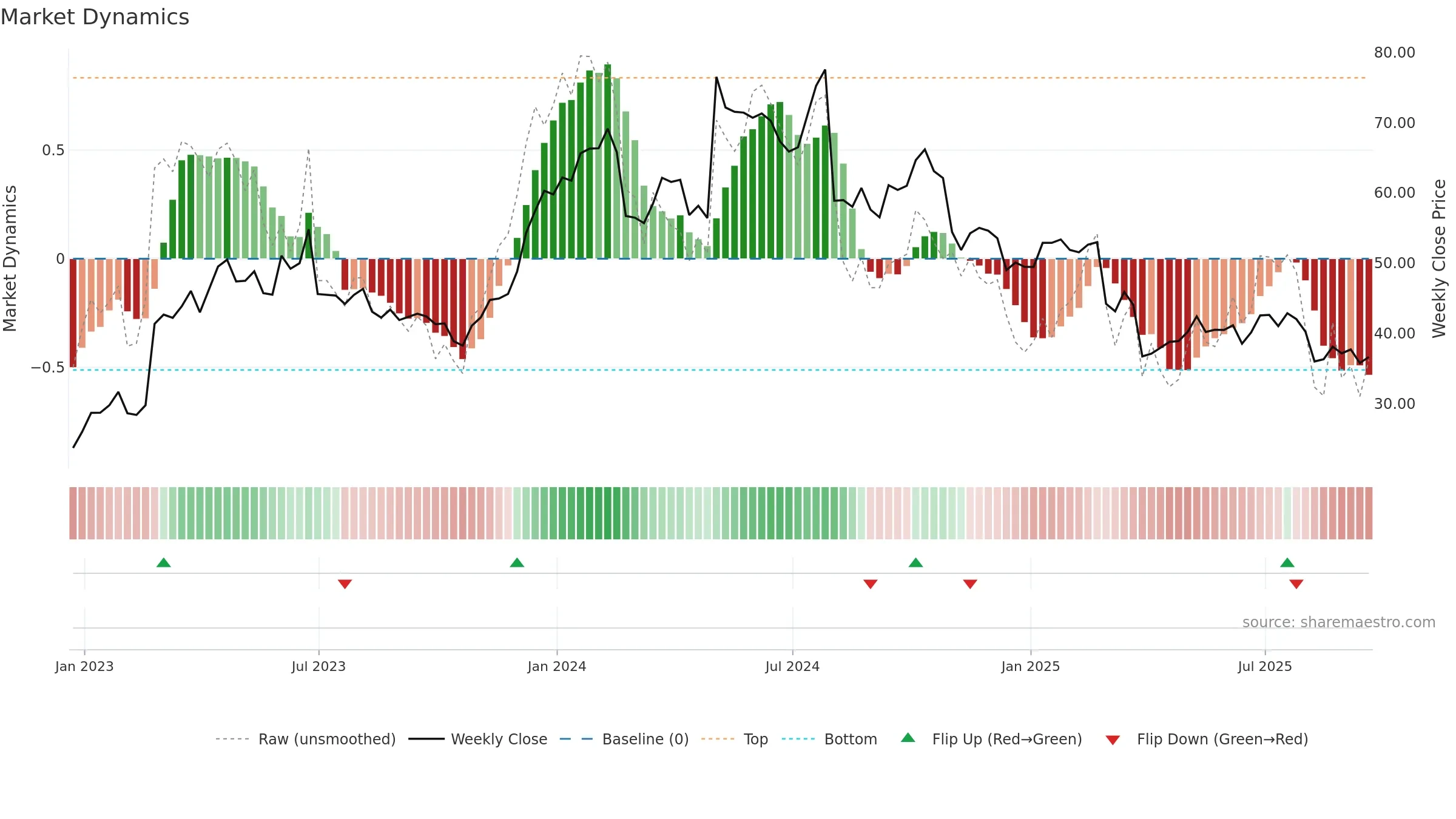The height and width of the screenshot is (819, 1456).
Task: Click the flip-up marker between Jul 2024 and Jan 2025
Action: 916,562
